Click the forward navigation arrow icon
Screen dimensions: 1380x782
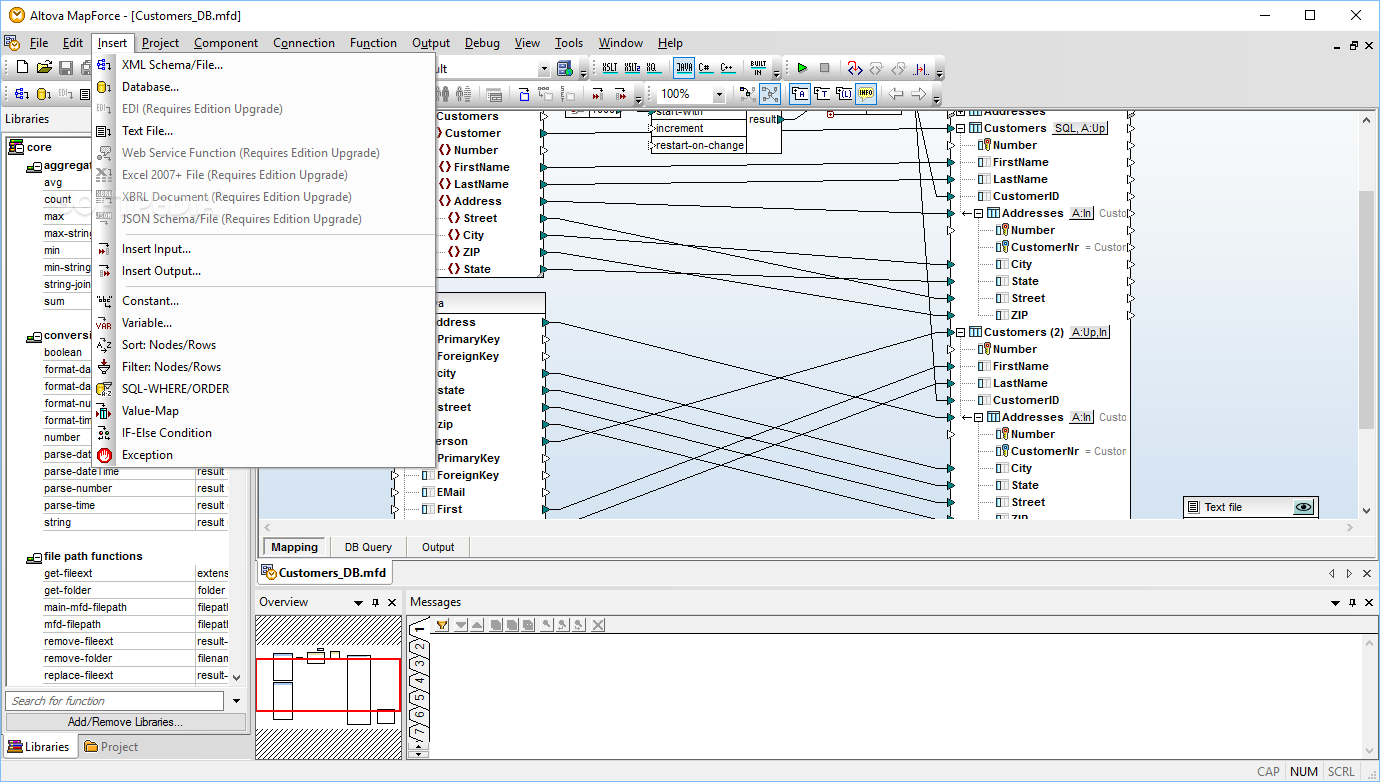click(919, 94)
